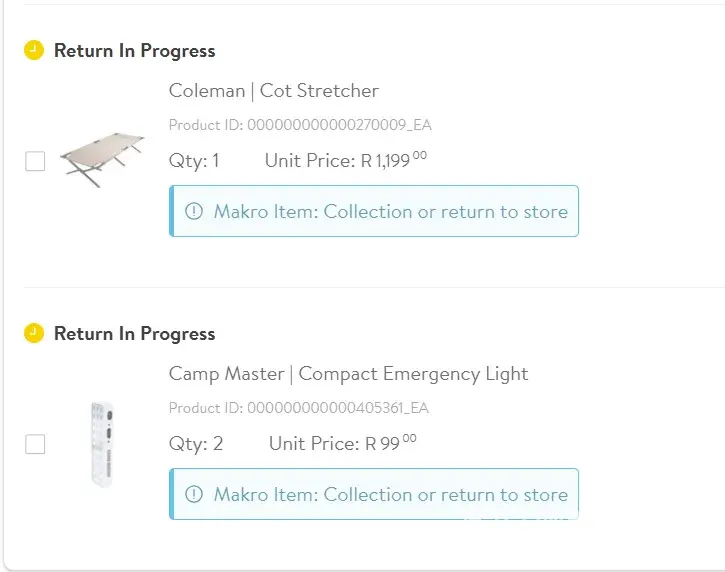Click the Return In Progress heading above Coleman

pos(134,51)
